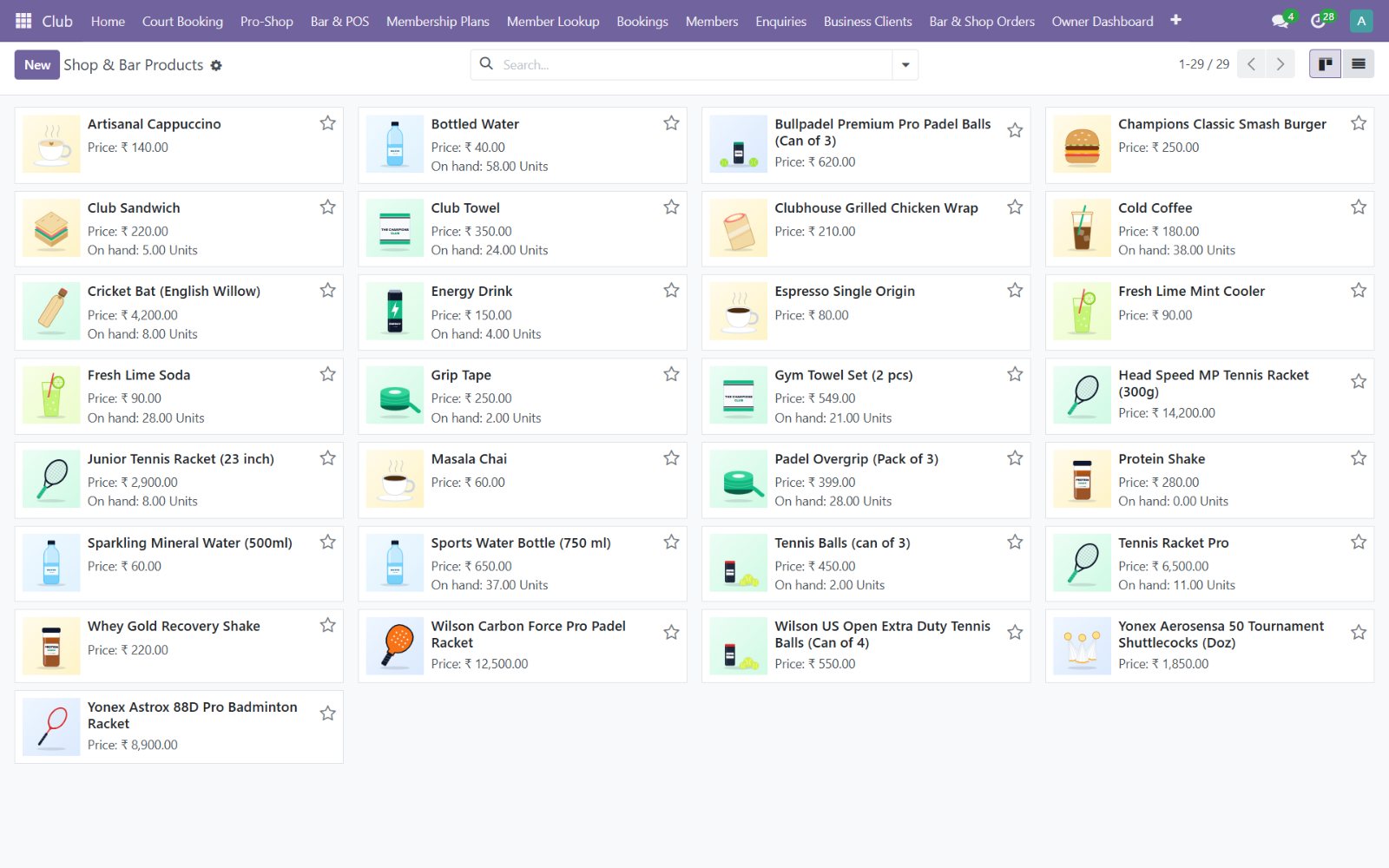Favorite Artisanal Cappuccino with its star
1389x868 pixels.
[327, 123]
